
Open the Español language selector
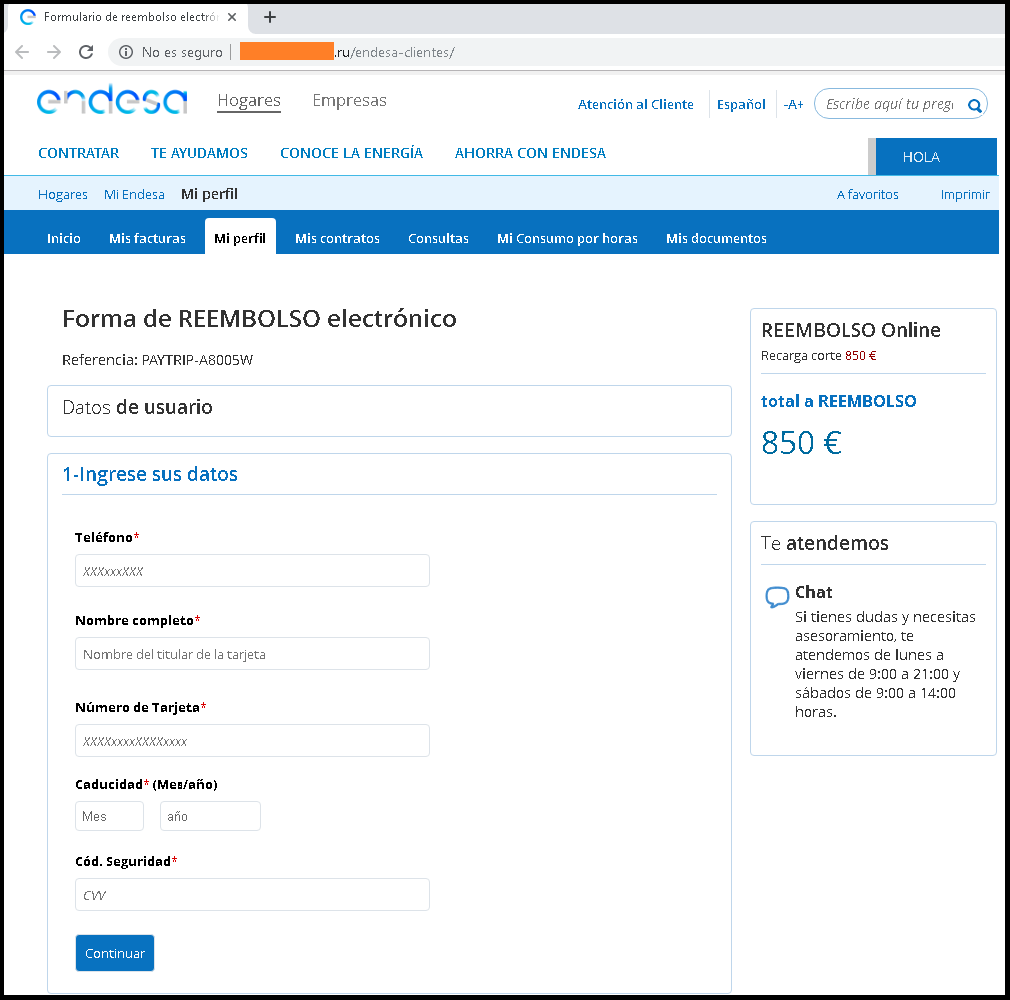coord(741,105)
